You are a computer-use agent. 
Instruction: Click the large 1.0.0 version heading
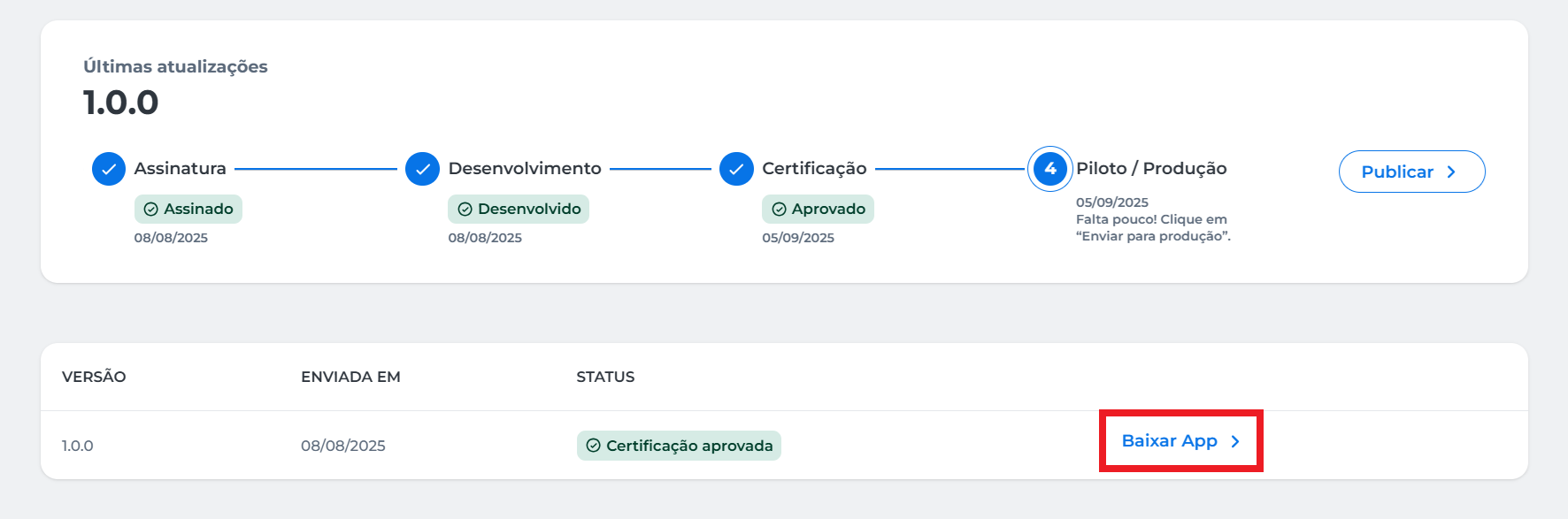(x=121, y=103)
